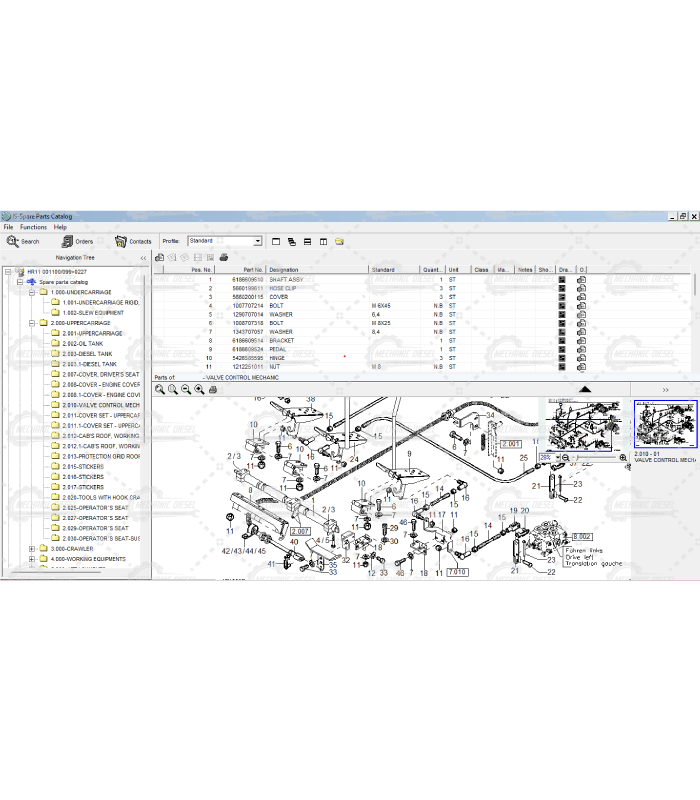Open the Functions menu
The image size is (700, 800).
click(x=33, y=227)
